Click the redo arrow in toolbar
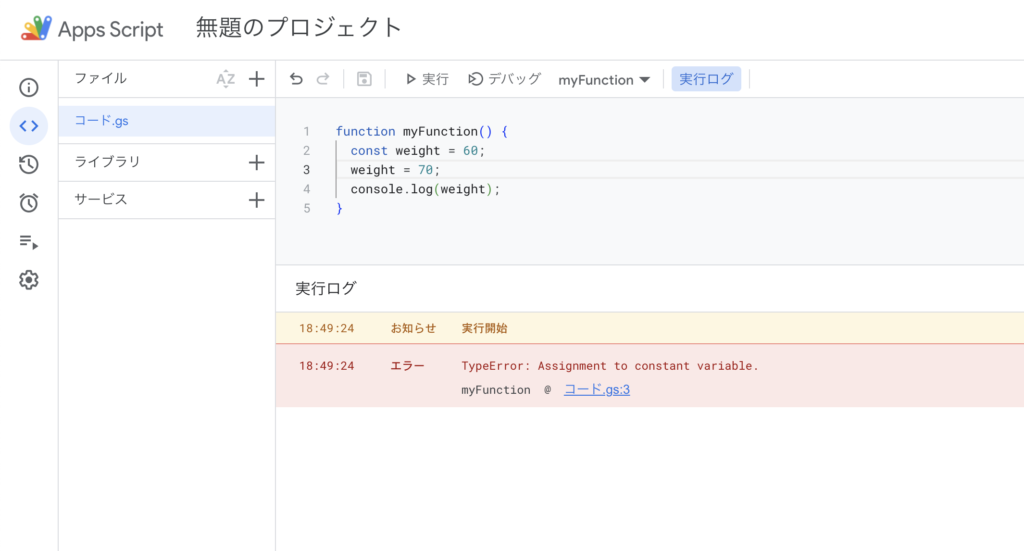The width and height of the screenshot is (1024, 551). [x=322, y=79]
